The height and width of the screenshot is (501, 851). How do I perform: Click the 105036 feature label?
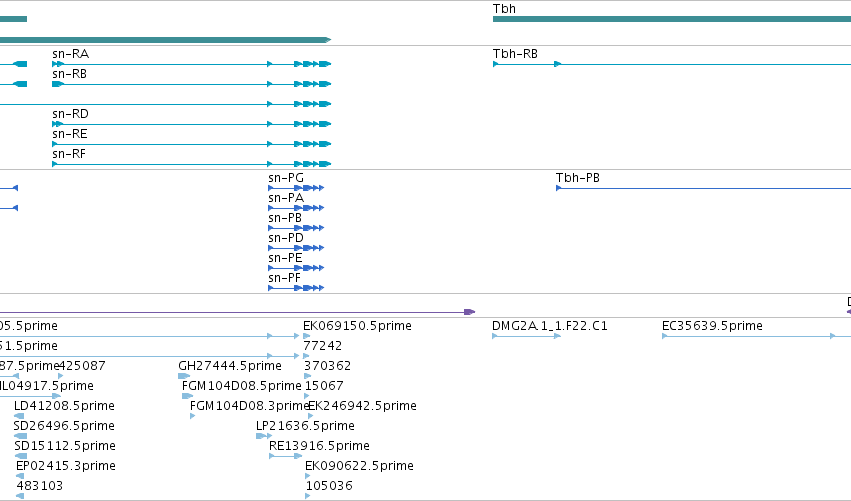click(329, 486)
